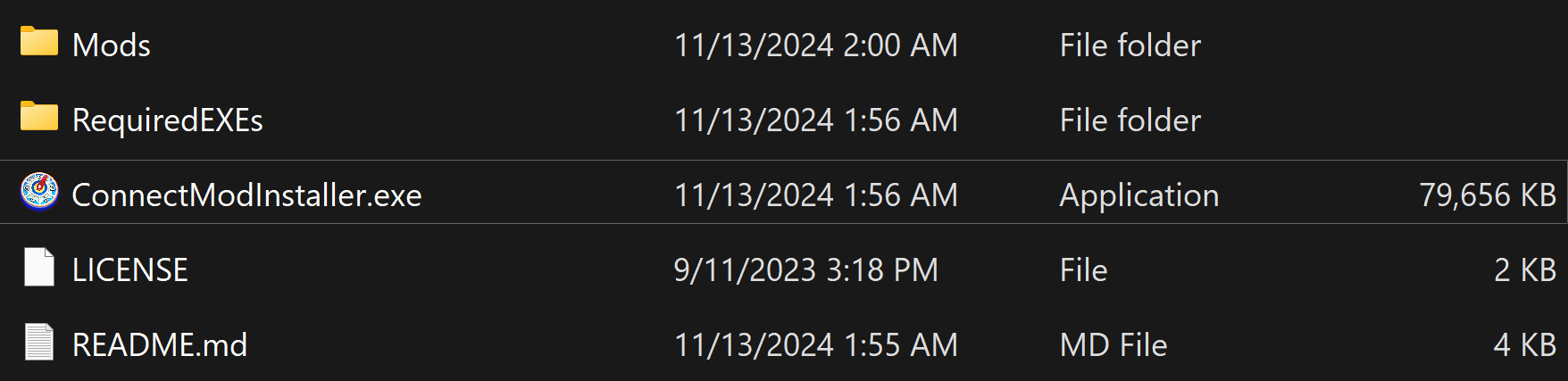Viewport: 1568px width, 381px height.
Task: Click the Mods date modified 2:00 AM
Action: coord(815,46)
